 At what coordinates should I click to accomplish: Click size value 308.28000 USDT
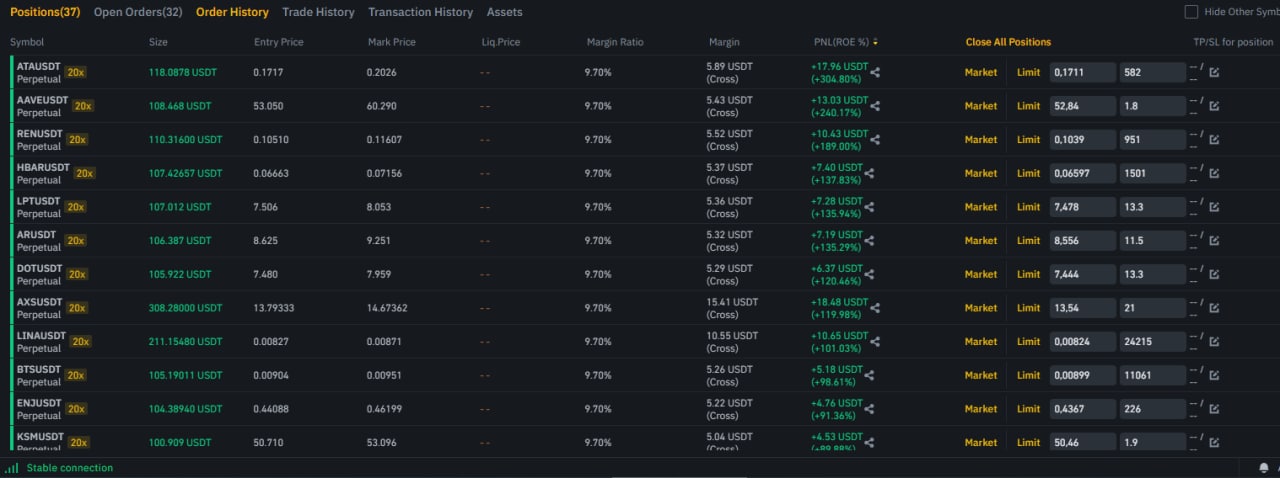click(185, 308)
